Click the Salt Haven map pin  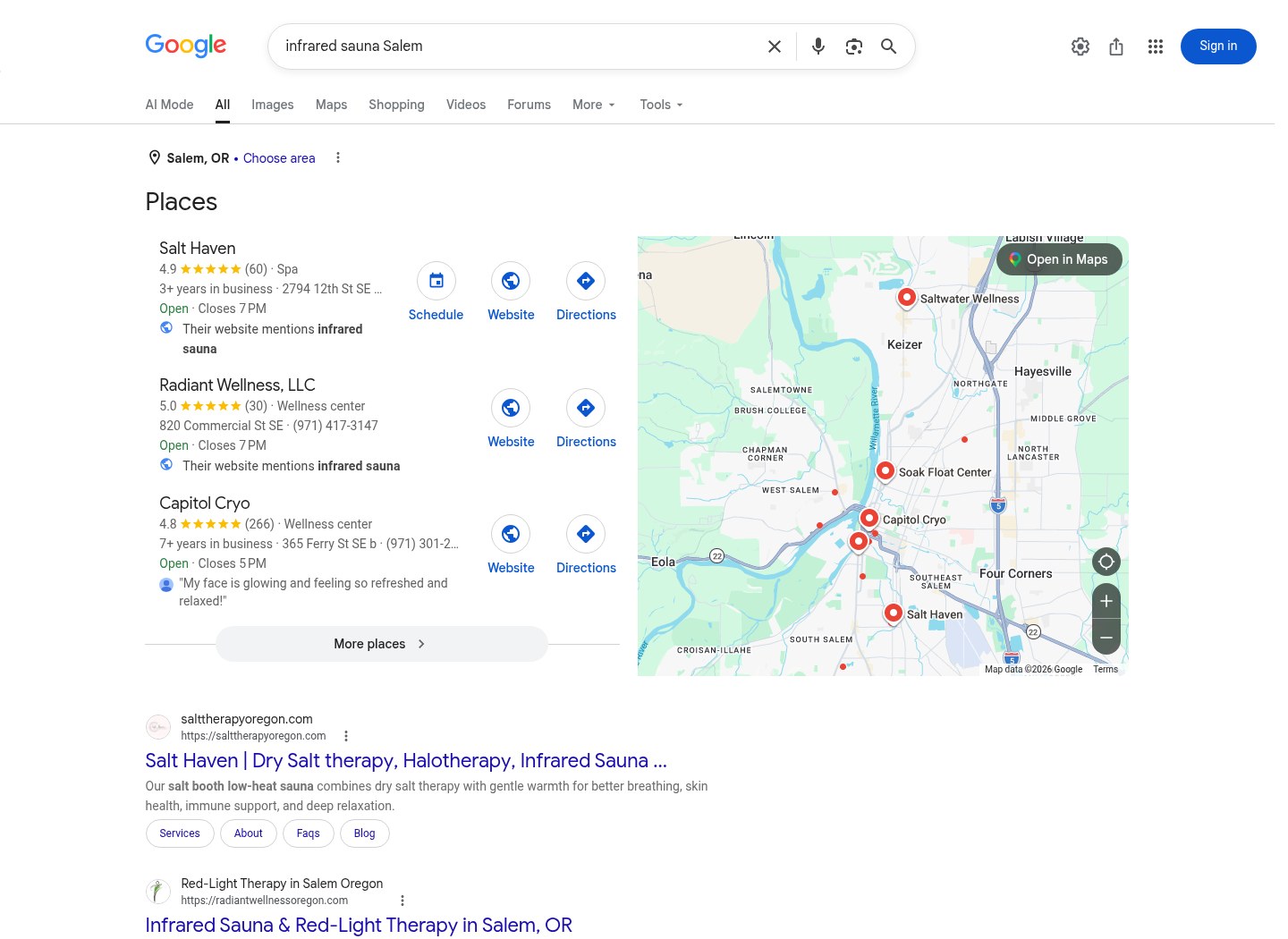click(893, 613)
